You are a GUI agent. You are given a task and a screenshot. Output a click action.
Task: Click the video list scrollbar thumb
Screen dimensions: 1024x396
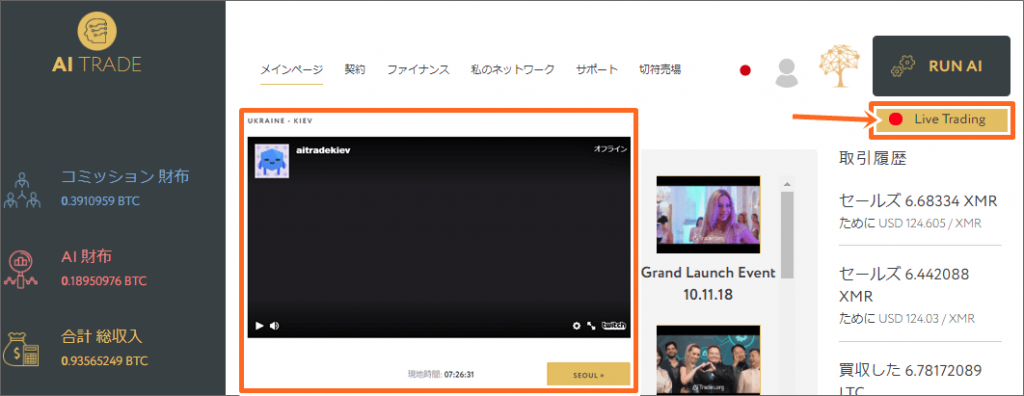[x=787, y=234]
